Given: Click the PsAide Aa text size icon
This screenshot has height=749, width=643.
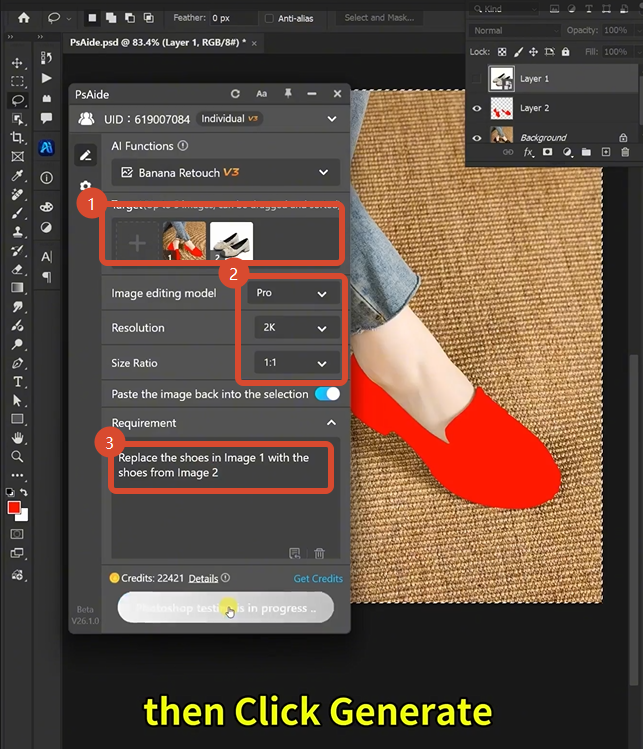Looking at the screenshot, I should (x=261, y=94).
